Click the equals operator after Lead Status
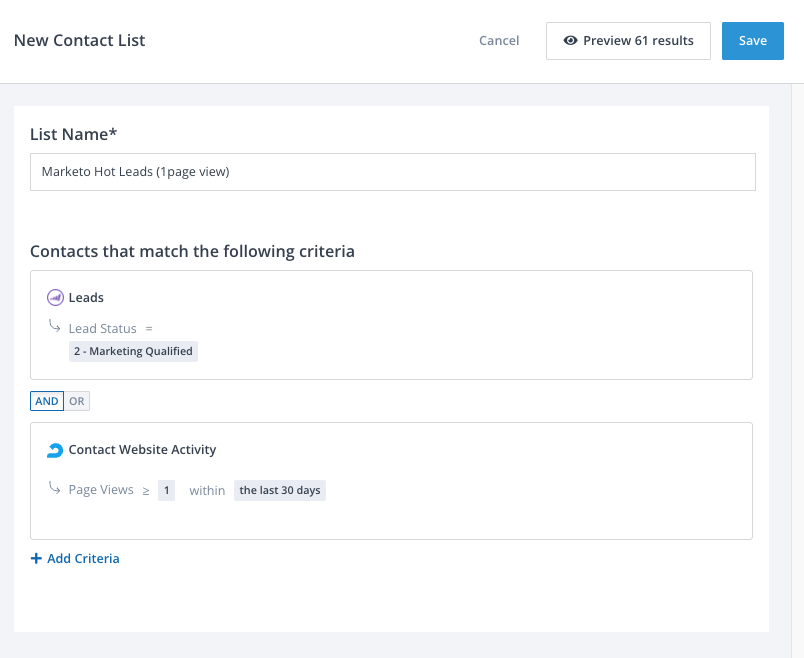Viewport: 804px width, 658px height. (x=149, y=328)
